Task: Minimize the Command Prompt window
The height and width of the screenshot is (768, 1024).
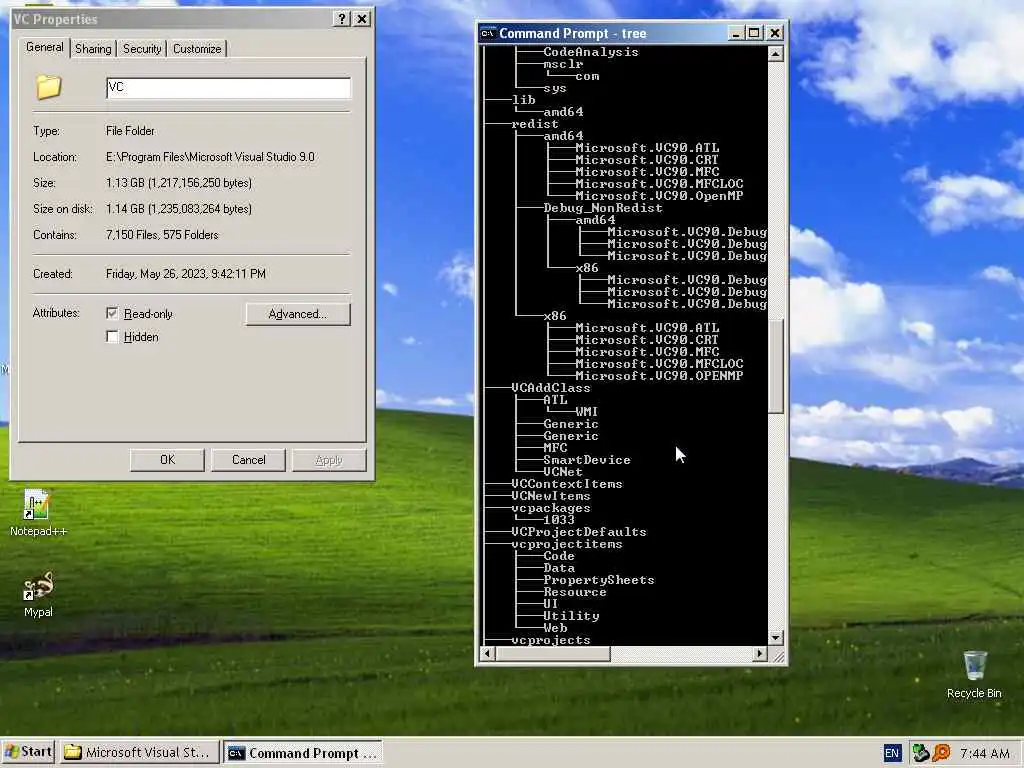Action: coord(737,33)
